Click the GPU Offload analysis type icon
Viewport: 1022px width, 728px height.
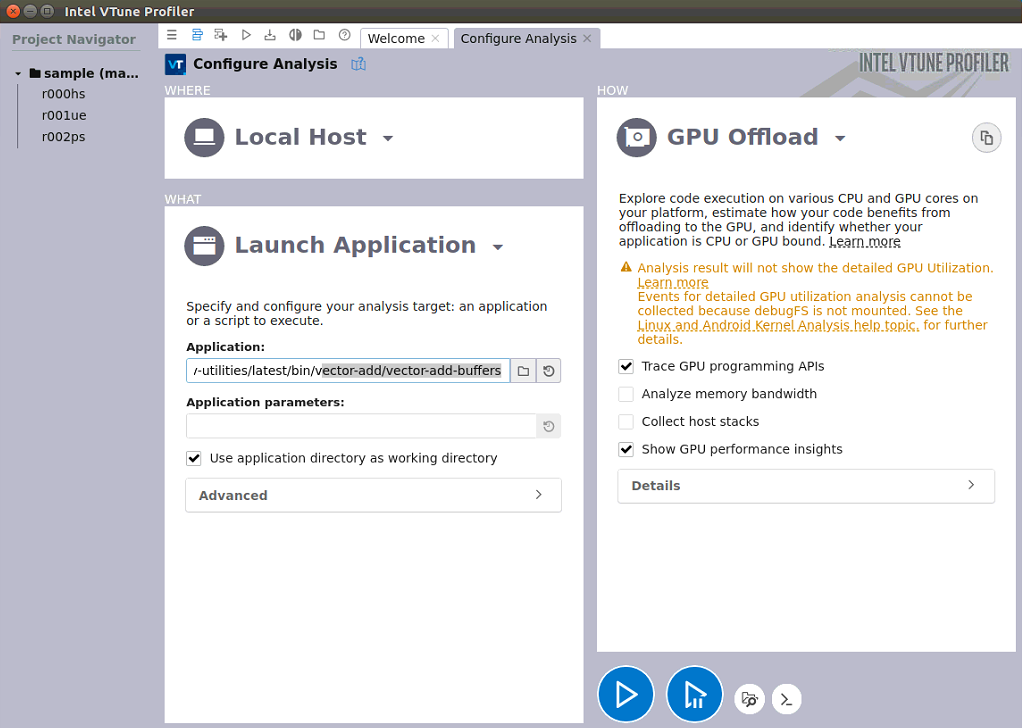(x=636, y=138)
